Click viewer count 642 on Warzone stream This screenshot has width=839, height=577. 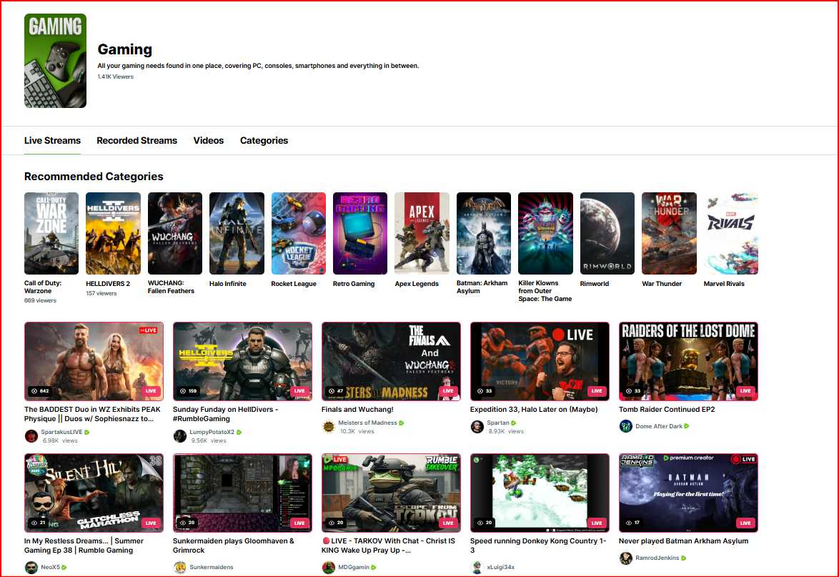coord(40,391)
